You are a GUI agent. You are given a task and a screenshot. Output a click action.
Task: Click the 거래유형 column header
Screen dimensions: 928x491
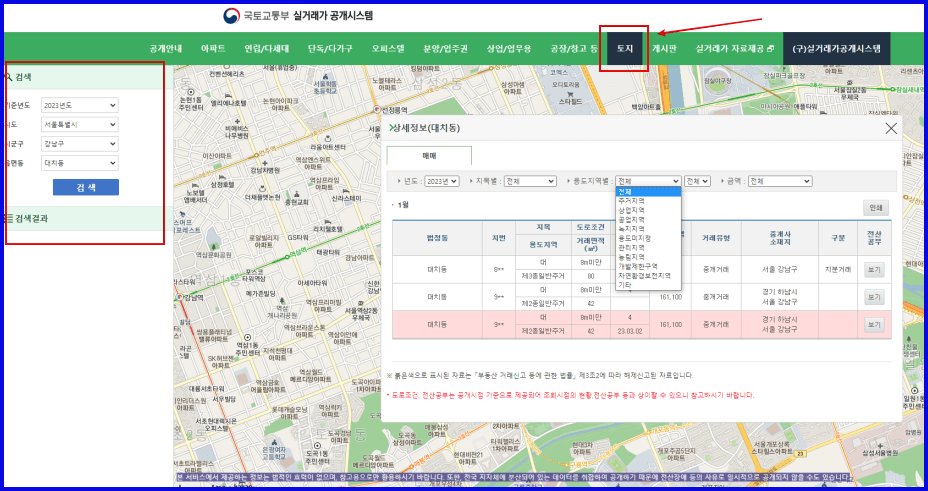click(716, 238)
